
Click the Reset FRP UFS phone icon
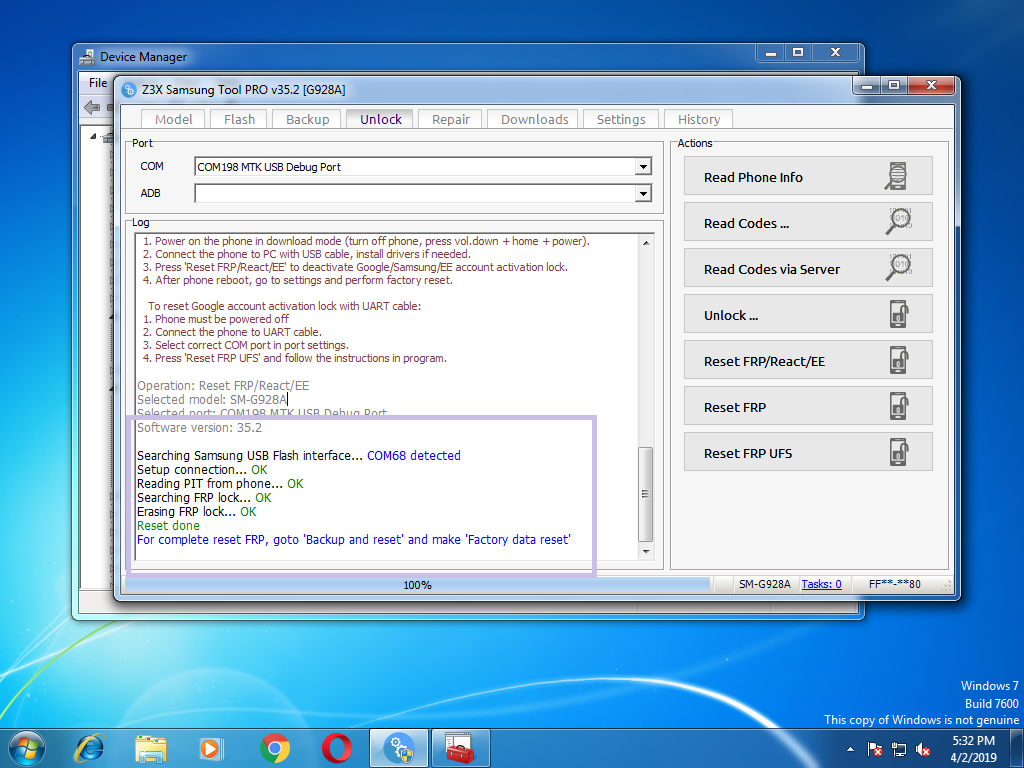click(x=899, y=452)
